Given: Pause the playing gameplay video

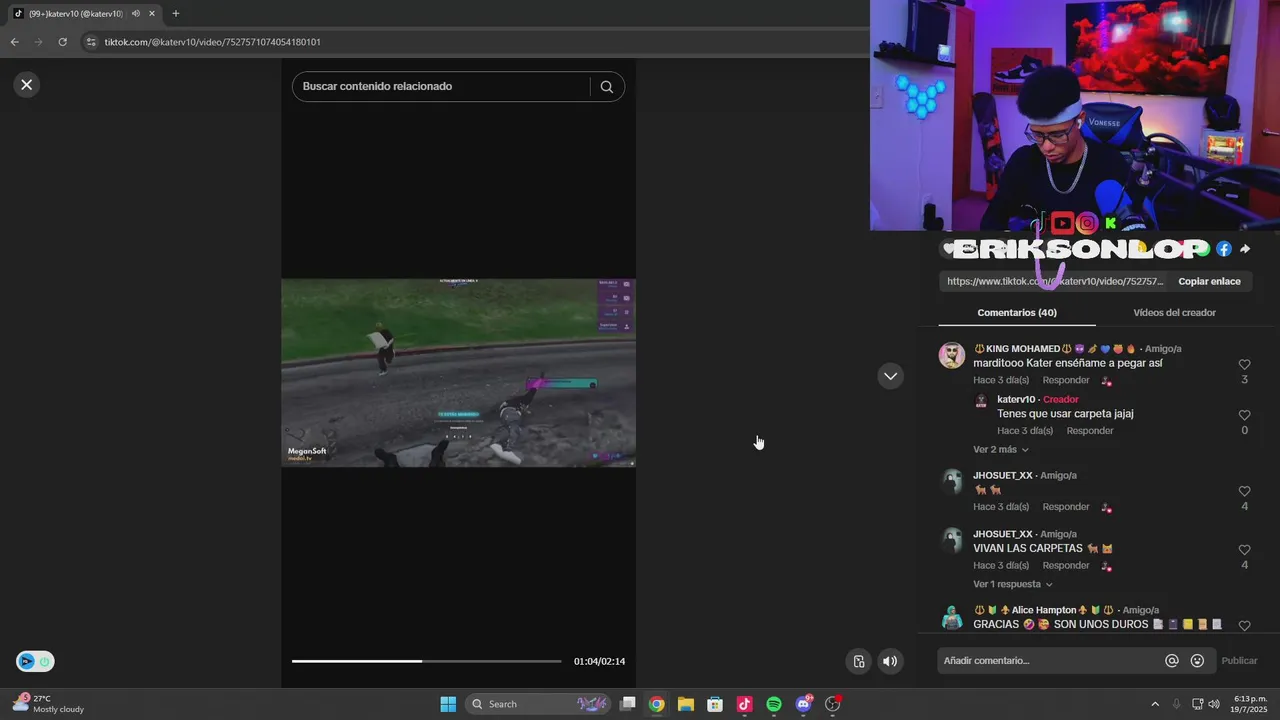Looking at the screenshot, I should [458, 373].
